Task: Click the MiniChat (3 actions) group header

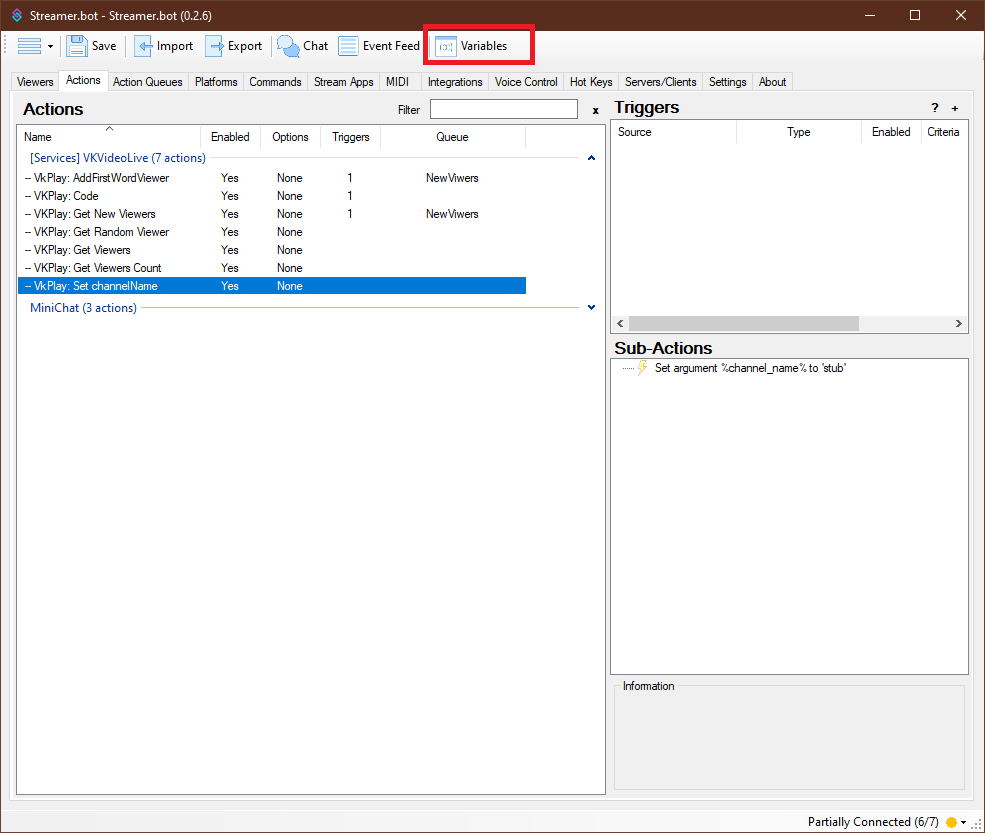Action: (x=84, y=308)
